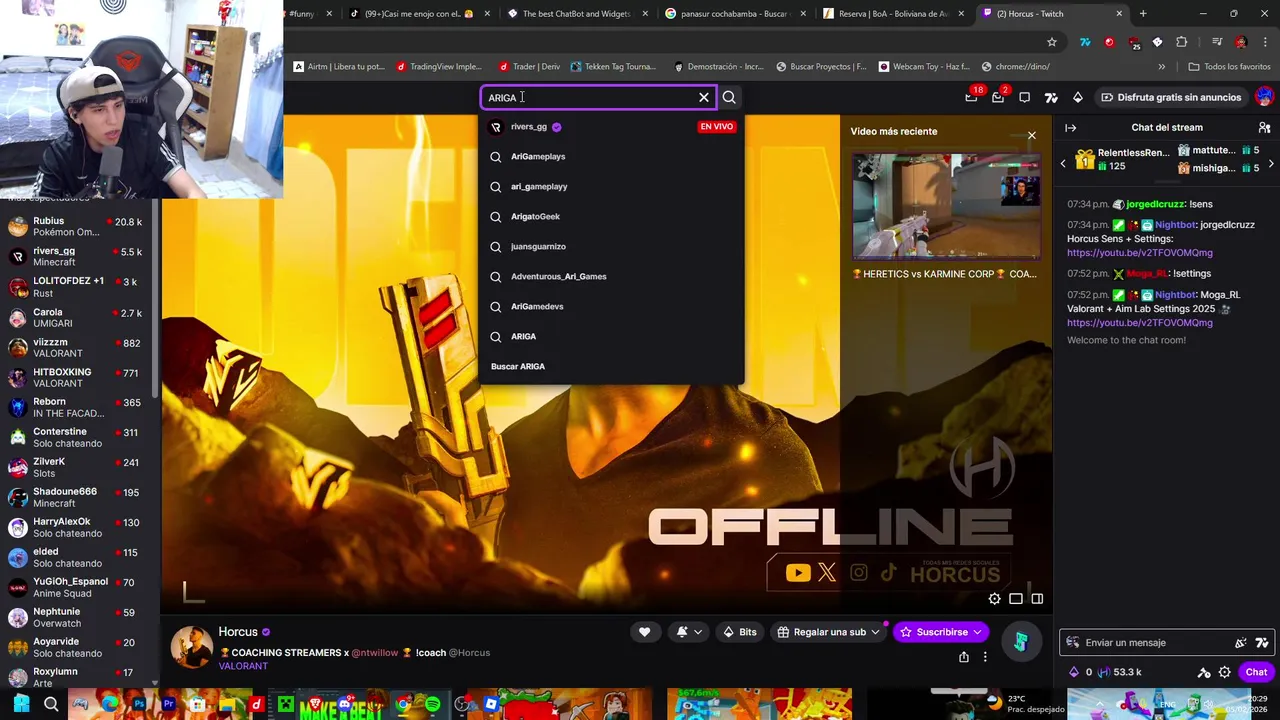Image resolution: width=1280 pixels, height=720 pixels.
Task: Open Nightbot's Aim Lab Settings youtu.be link
Action: coord(1139,323)
